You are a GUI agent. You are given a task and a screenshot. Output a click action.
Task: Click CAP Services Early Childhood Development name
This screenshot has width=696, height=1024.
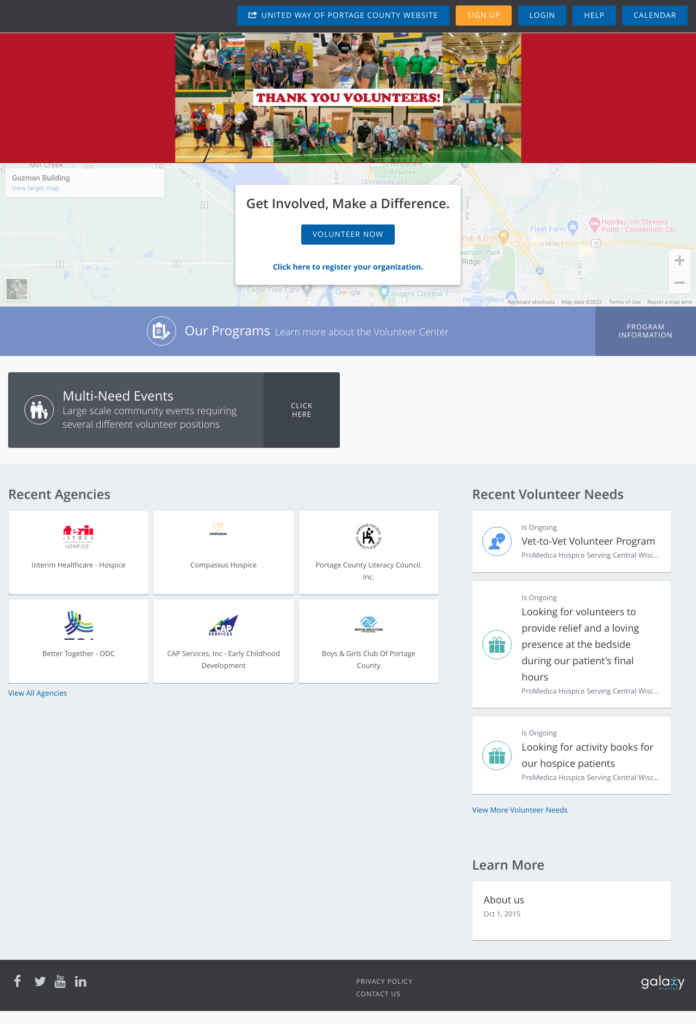click(223, 660)
